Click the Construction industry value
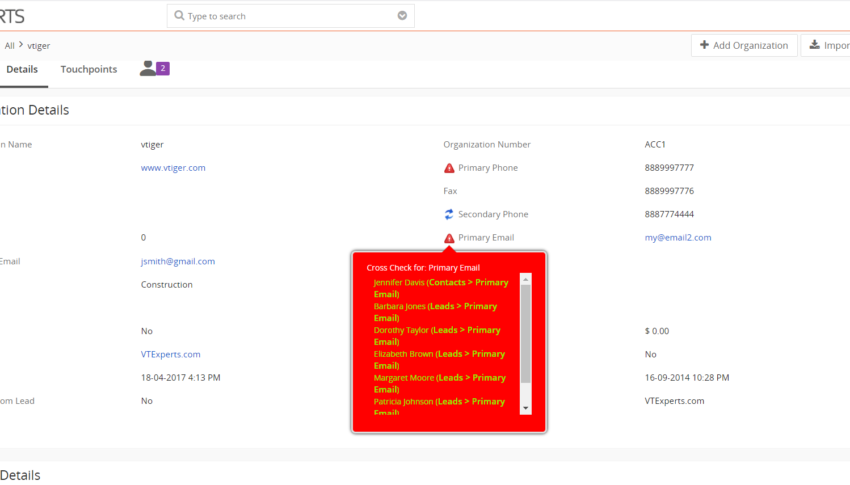The width and height of the screenshot is (850, 485). point(166,284)
